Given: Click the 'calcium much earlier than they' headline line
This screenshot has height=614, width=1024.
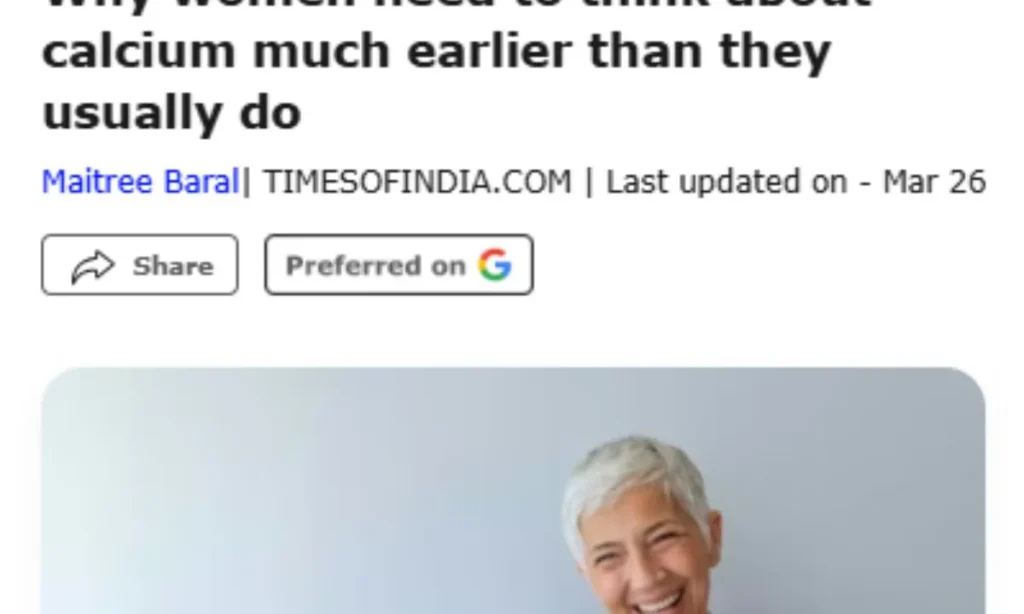Looking at the screenshot, I should pos(436,51).
